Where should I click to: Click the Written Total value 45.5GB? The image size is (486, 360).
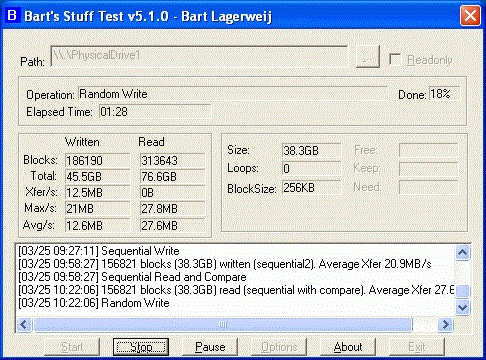pos(97,177)
